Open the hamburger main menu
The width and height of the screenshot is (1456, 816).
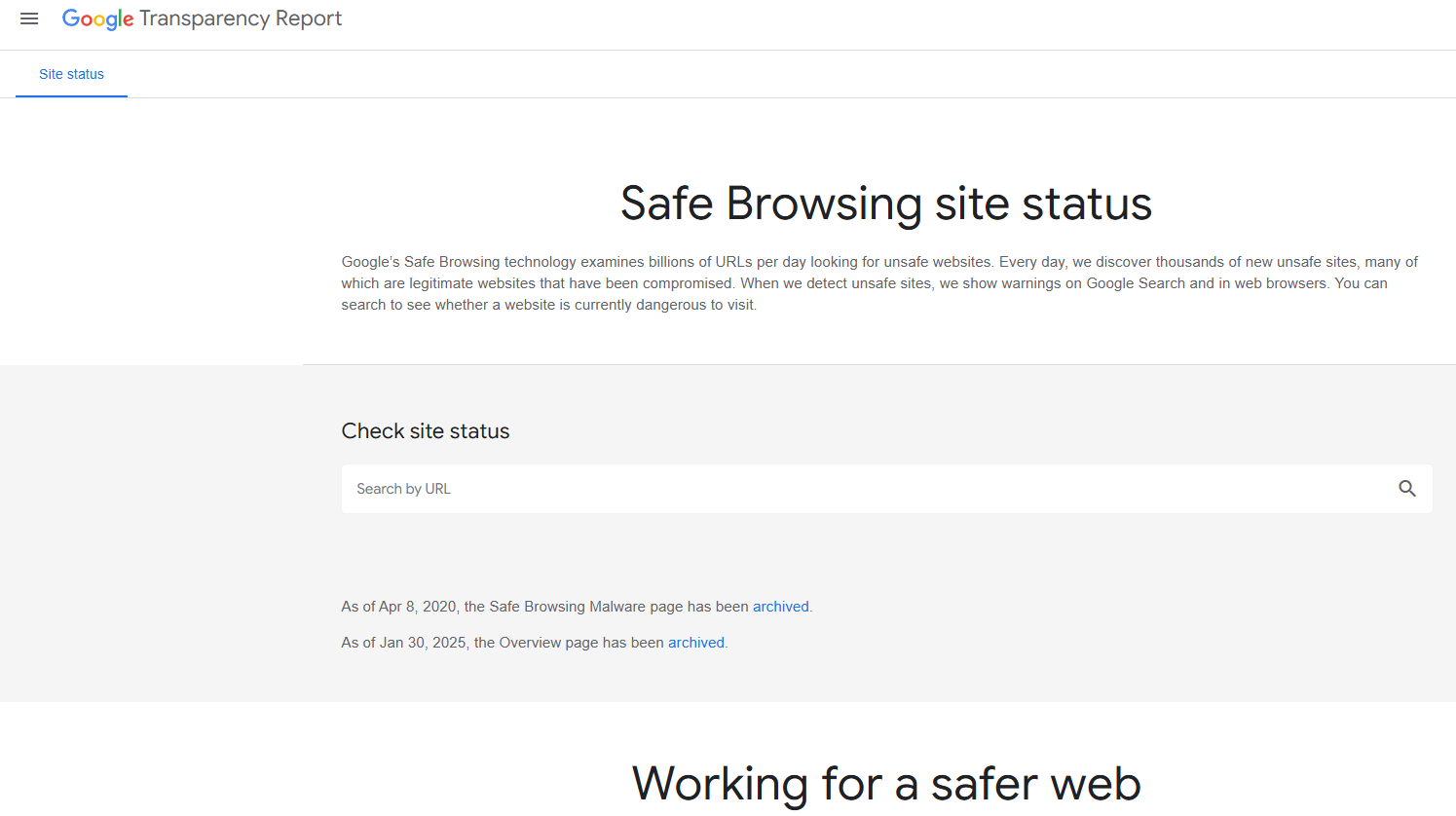coord(29,19)
